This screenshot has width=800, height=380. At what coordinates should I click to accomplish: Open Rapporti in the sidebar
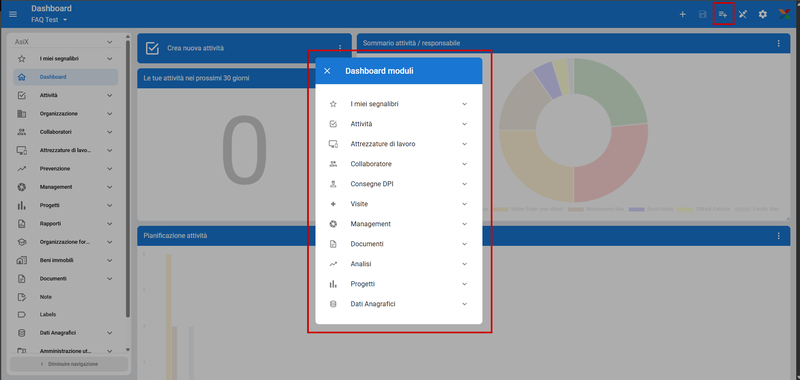click(x=65, y=223)
